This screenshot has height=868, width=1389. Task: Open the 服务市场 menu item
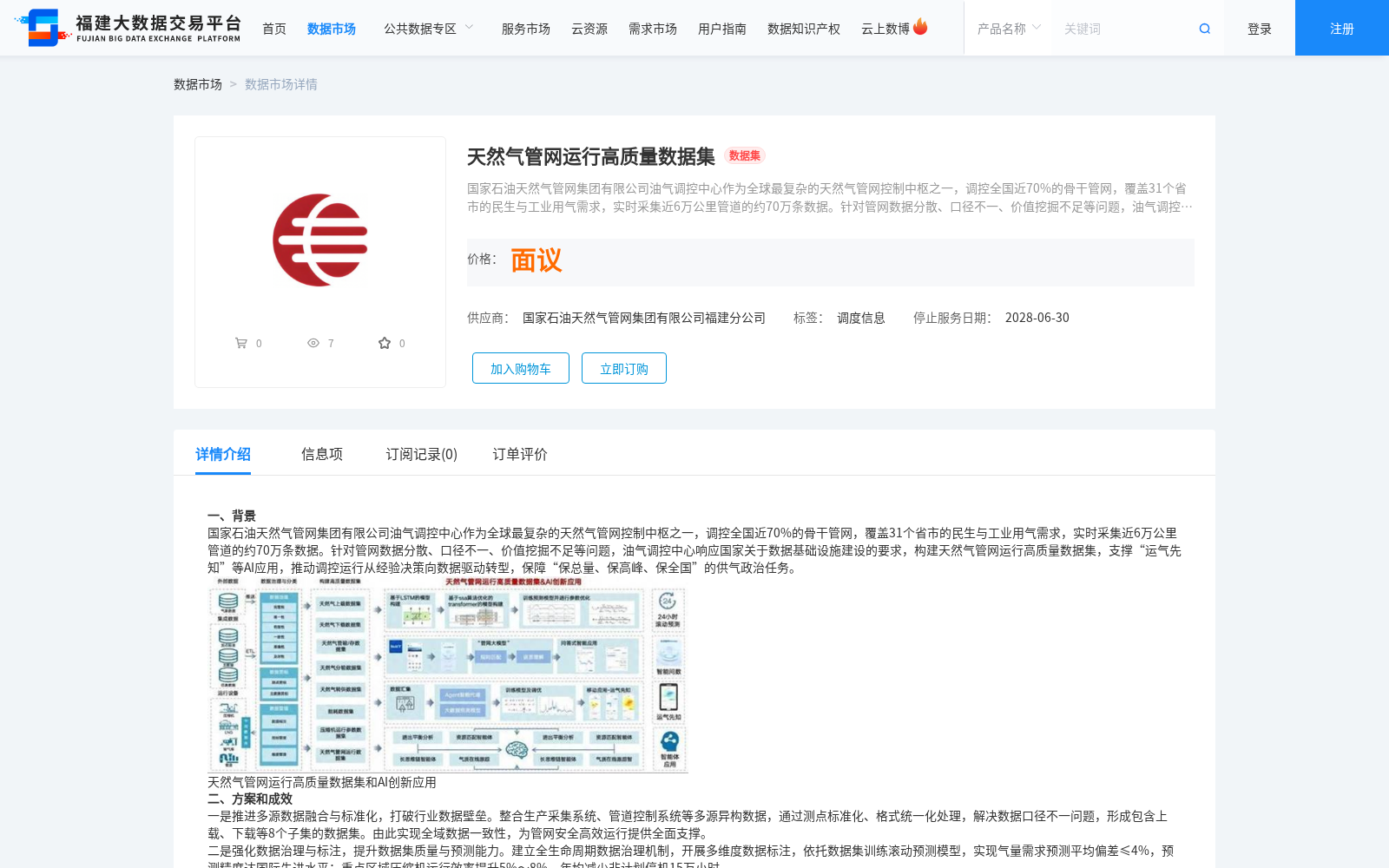[526, 29]
